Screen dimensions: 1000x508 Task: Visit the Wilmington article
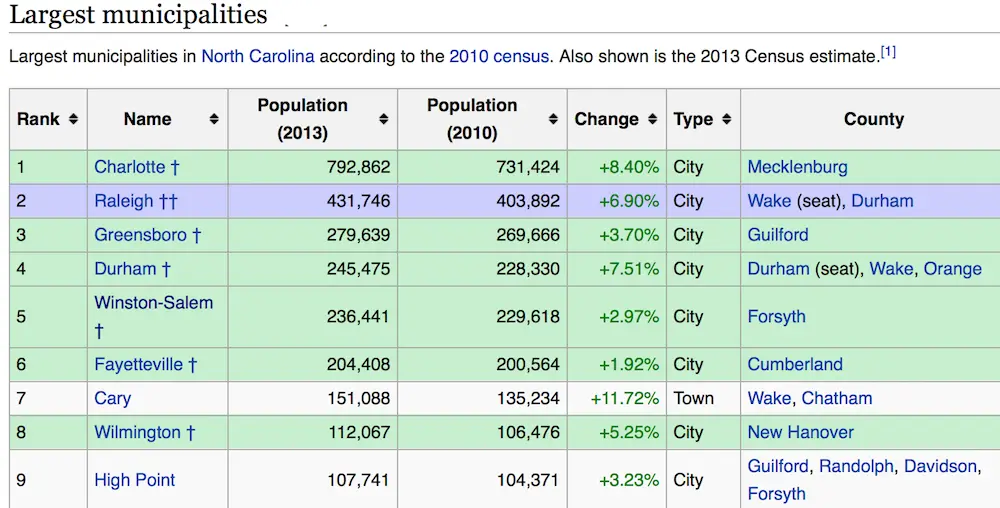pyautogui.click(x=137, y=432)
